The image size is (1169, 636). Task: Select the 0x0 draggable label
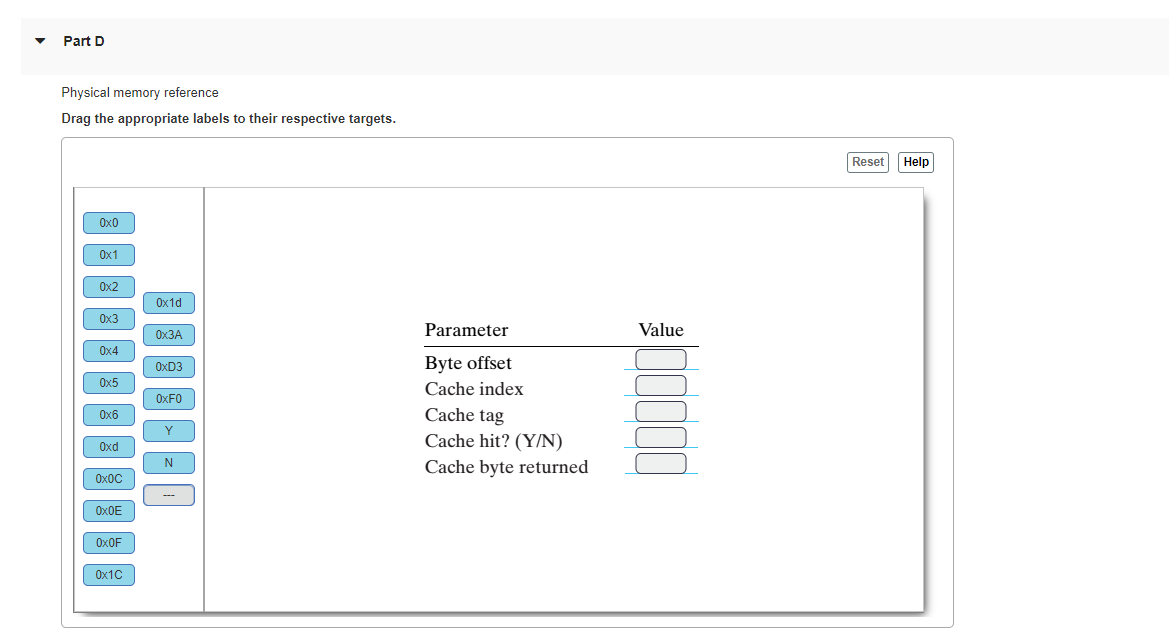pyautogui.click(x=108, y=222)
